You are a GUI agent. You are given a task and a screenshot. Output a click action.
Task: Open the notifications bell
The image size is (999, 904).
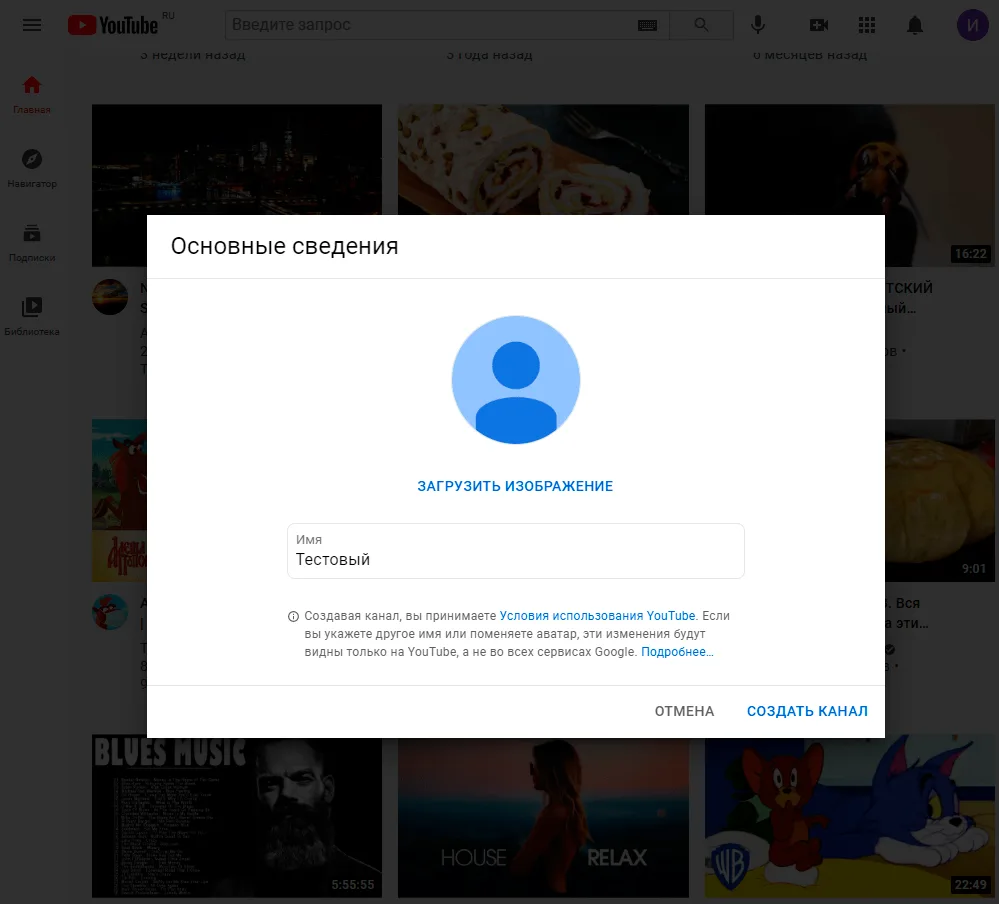point(915,25)
